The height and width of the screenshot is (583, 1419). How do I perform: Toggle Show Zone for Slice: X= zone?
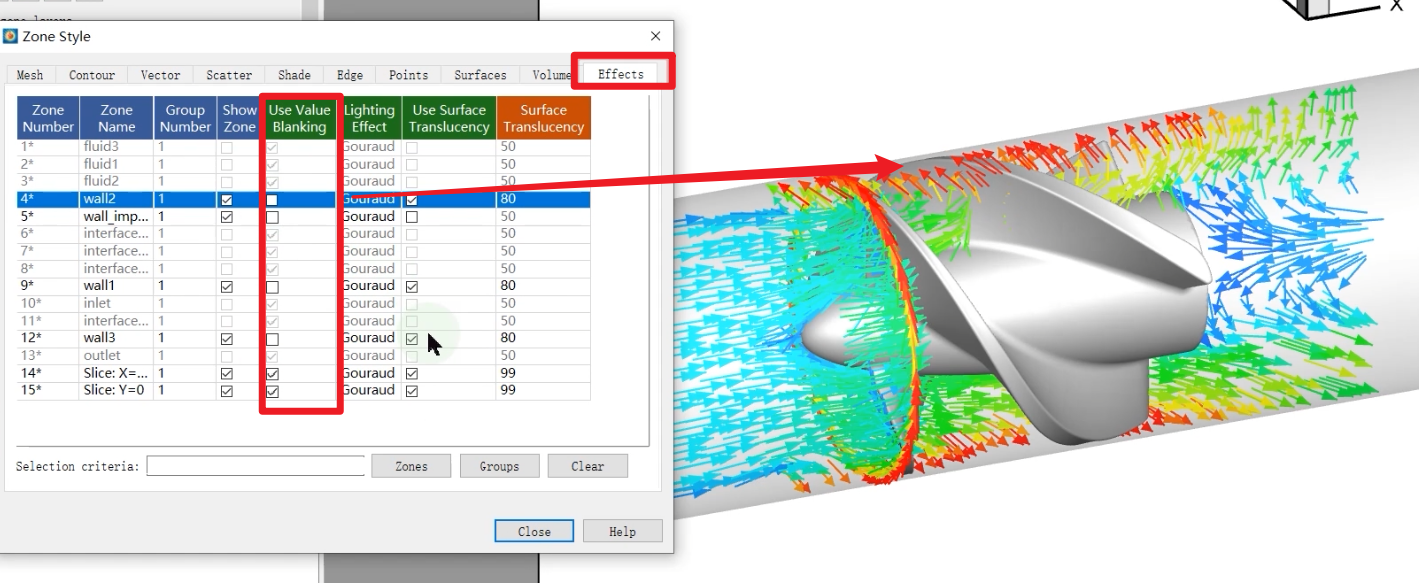pos(227,374)
